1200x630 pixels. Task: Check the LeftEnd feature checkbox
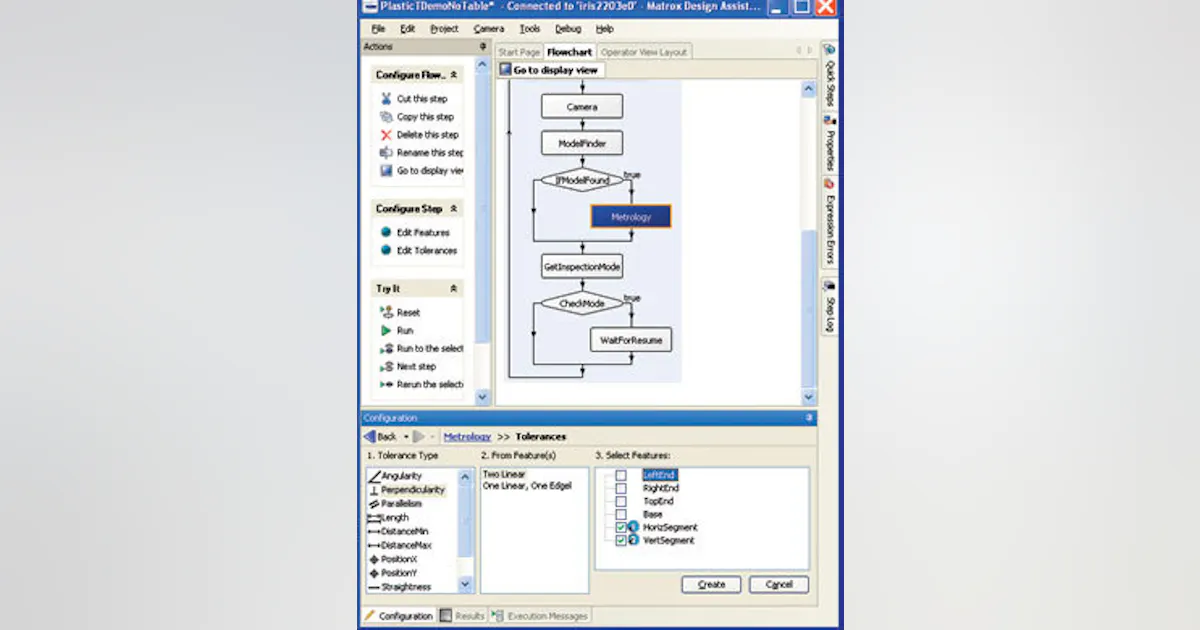[x=621, y=475]
